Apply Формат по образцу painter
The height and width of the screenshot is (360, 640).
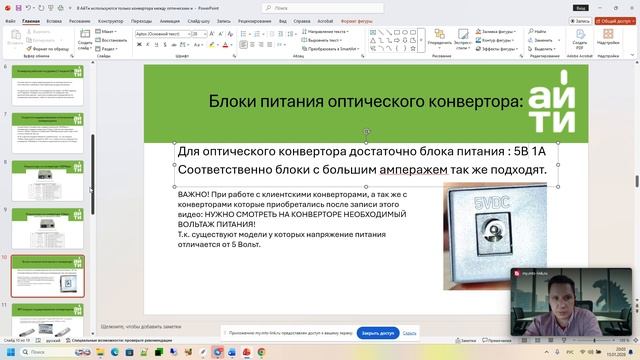48,49
